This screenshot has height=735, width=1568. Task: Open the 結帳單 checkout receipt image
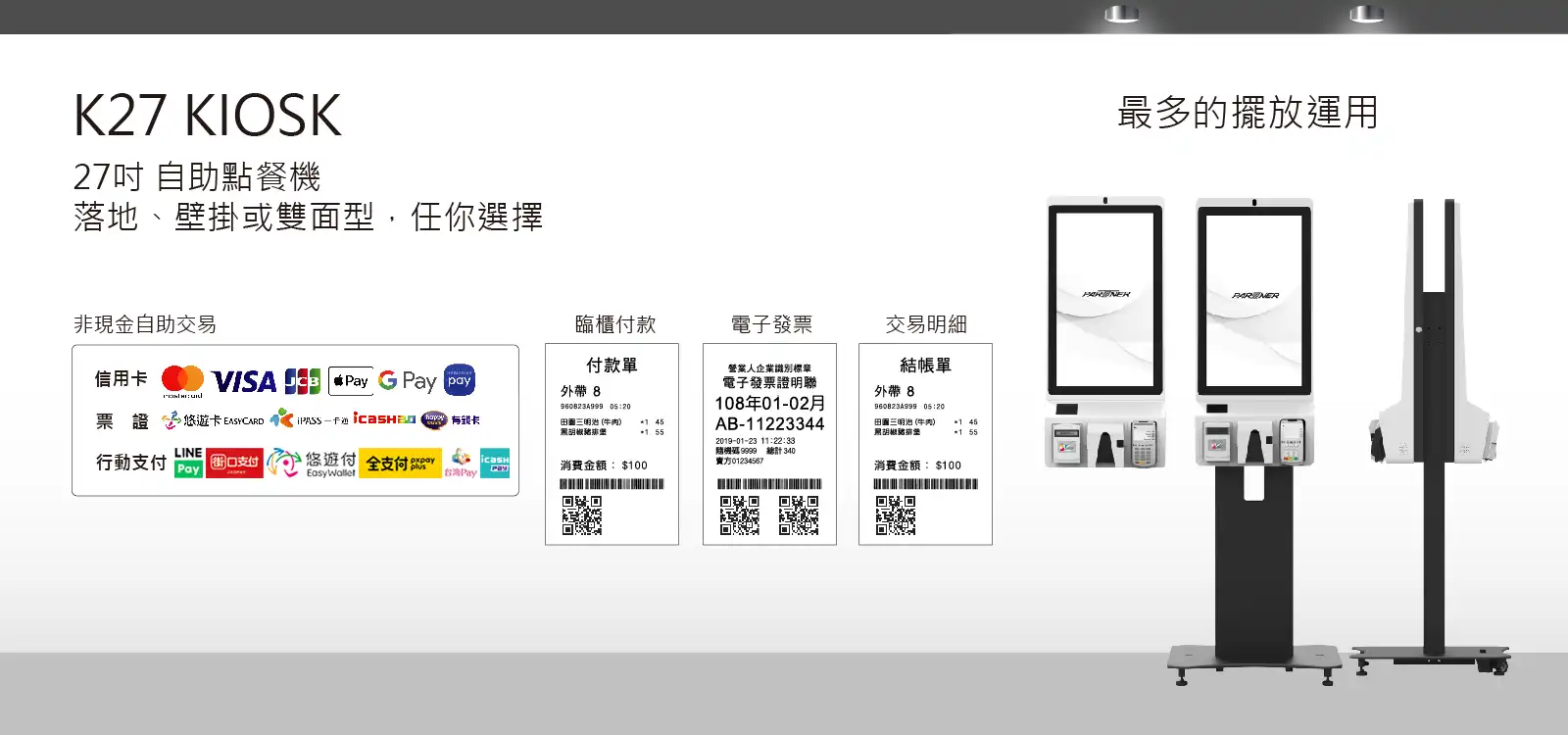926,444
